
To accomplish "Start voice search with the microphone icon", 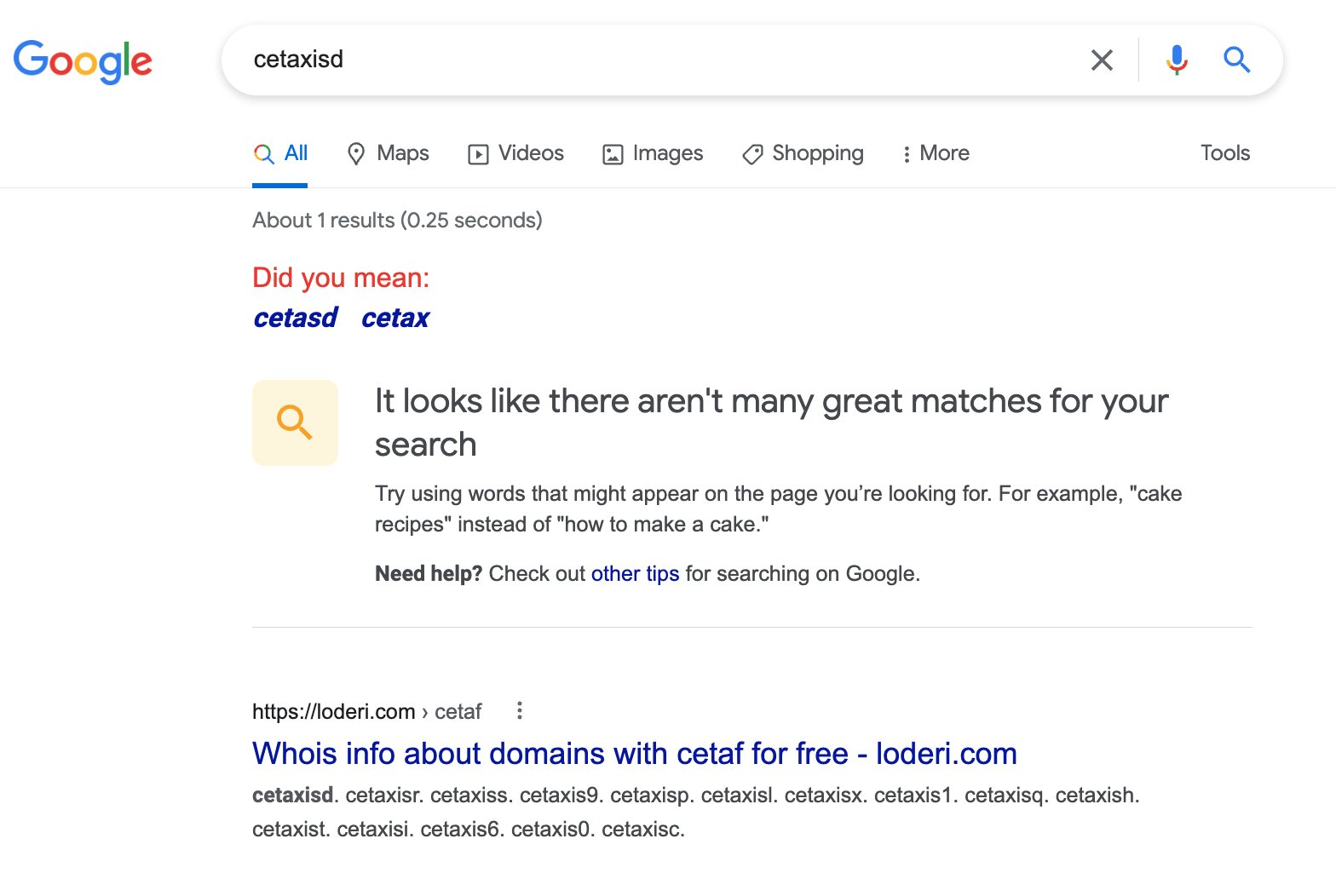I will point(1177,60).
